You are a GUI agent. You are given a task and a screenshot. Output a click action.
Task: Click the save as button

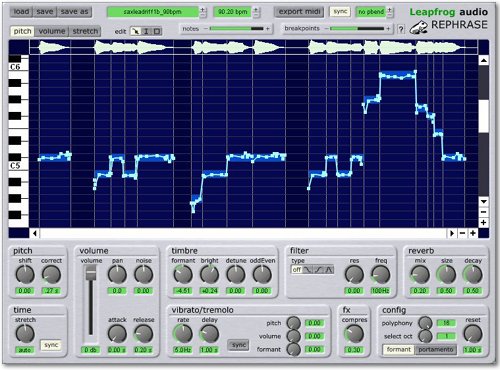[x=74, y=12]
